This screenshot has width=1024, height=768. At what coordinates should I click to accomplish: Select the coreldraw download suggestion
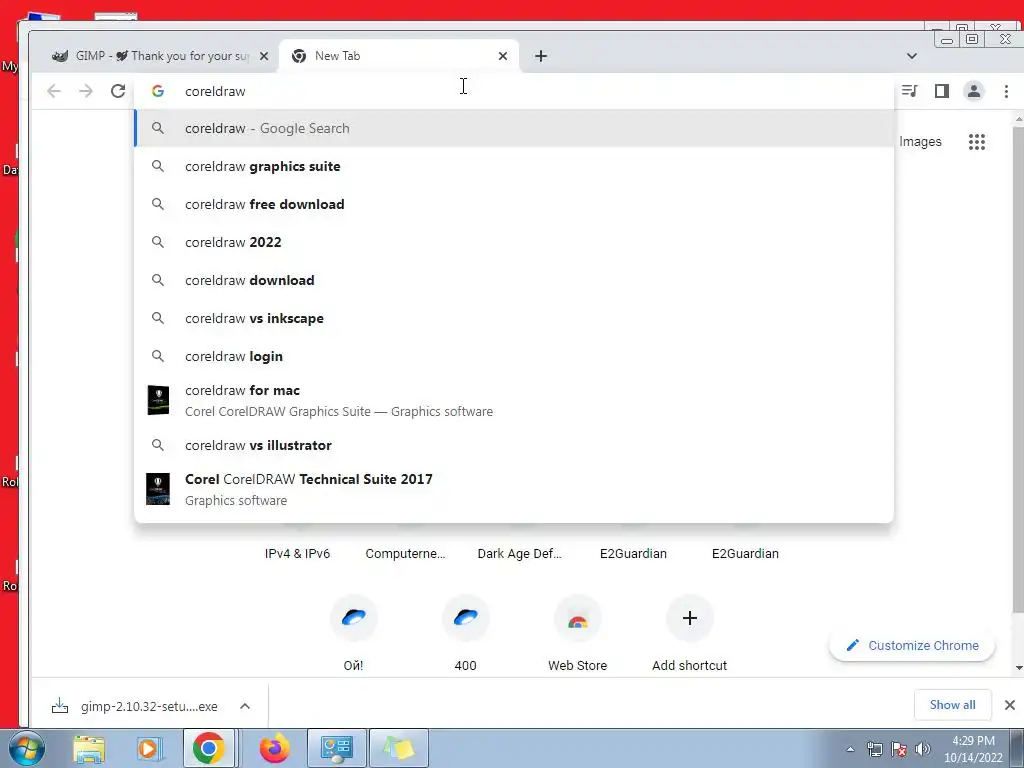[x=514, y=280]
